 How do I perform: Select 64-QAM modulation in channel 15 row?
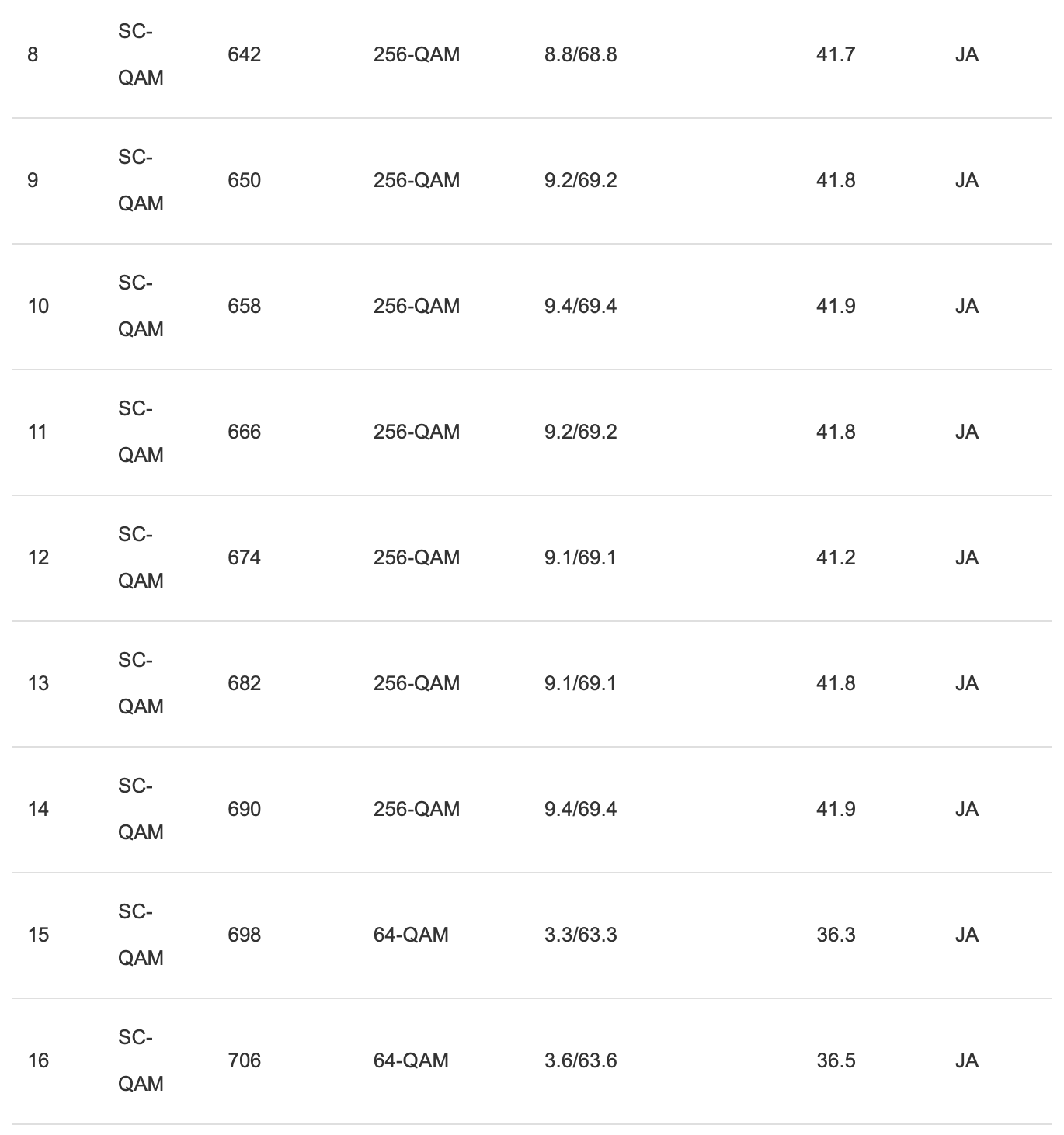411,935
